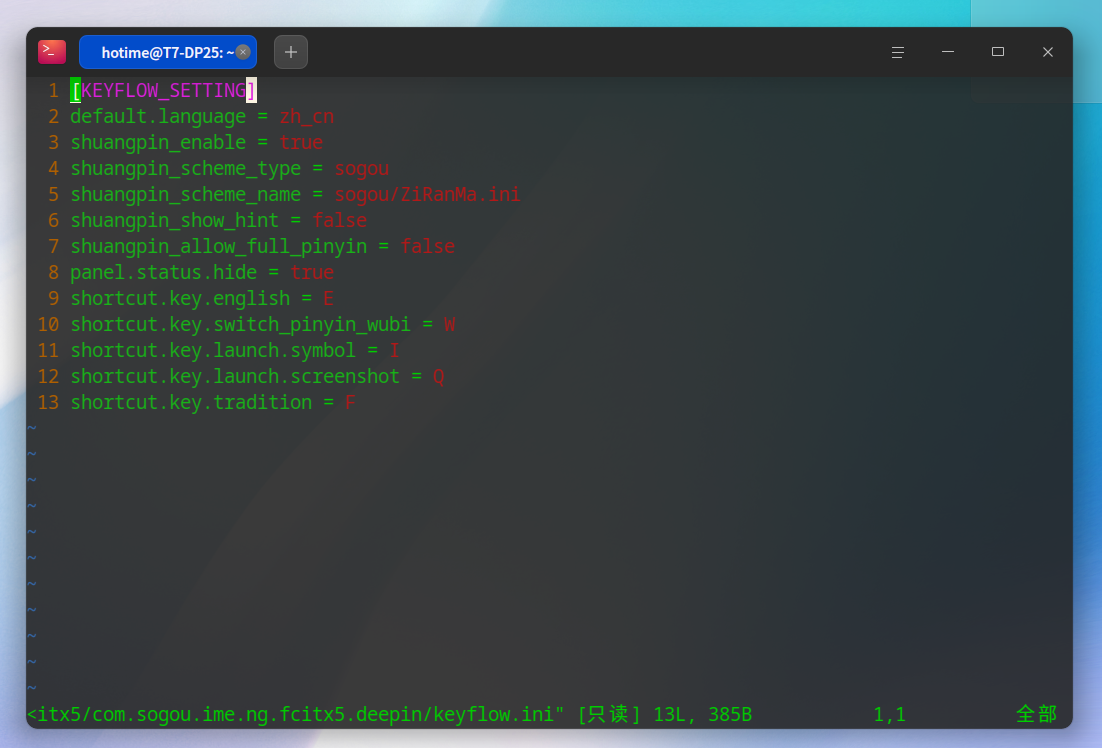1102x748 pixels.
Task: Select the hotime@T7-DP25 tab
Action: [168, 52]
